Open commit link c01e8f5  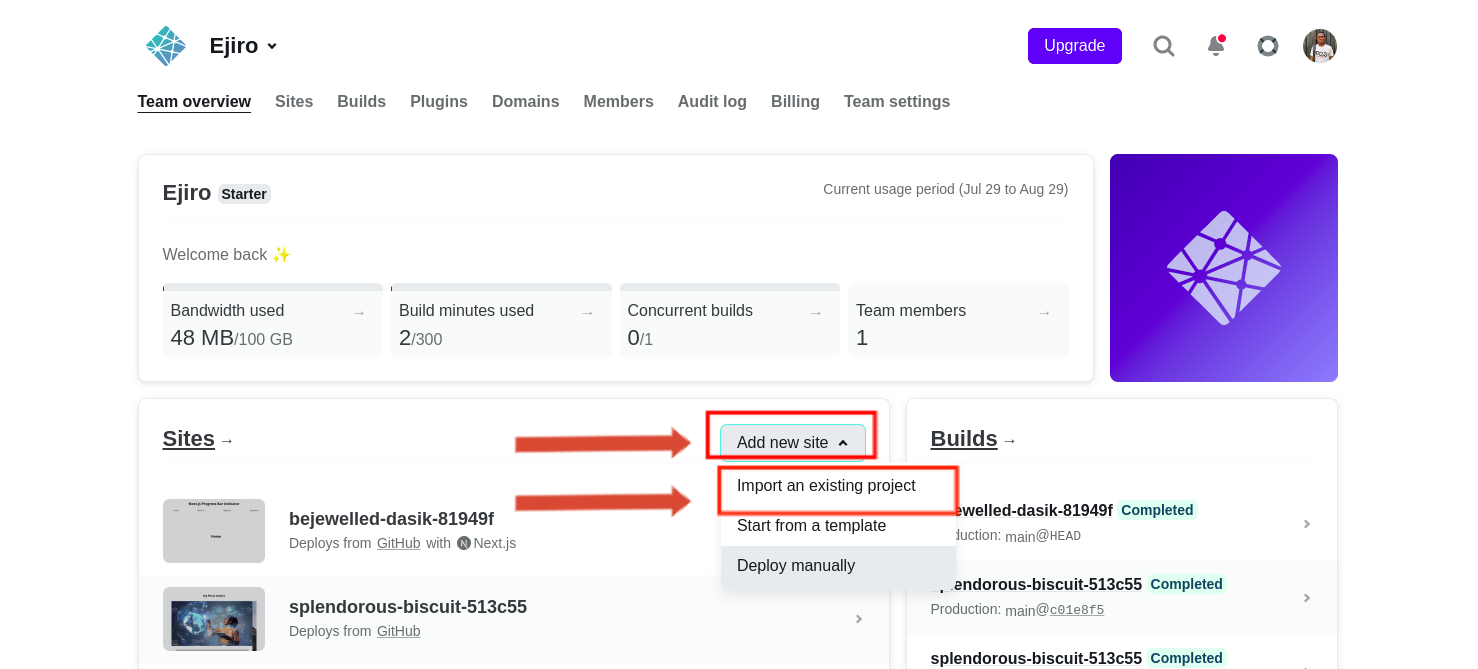[x=1075, y=610]
